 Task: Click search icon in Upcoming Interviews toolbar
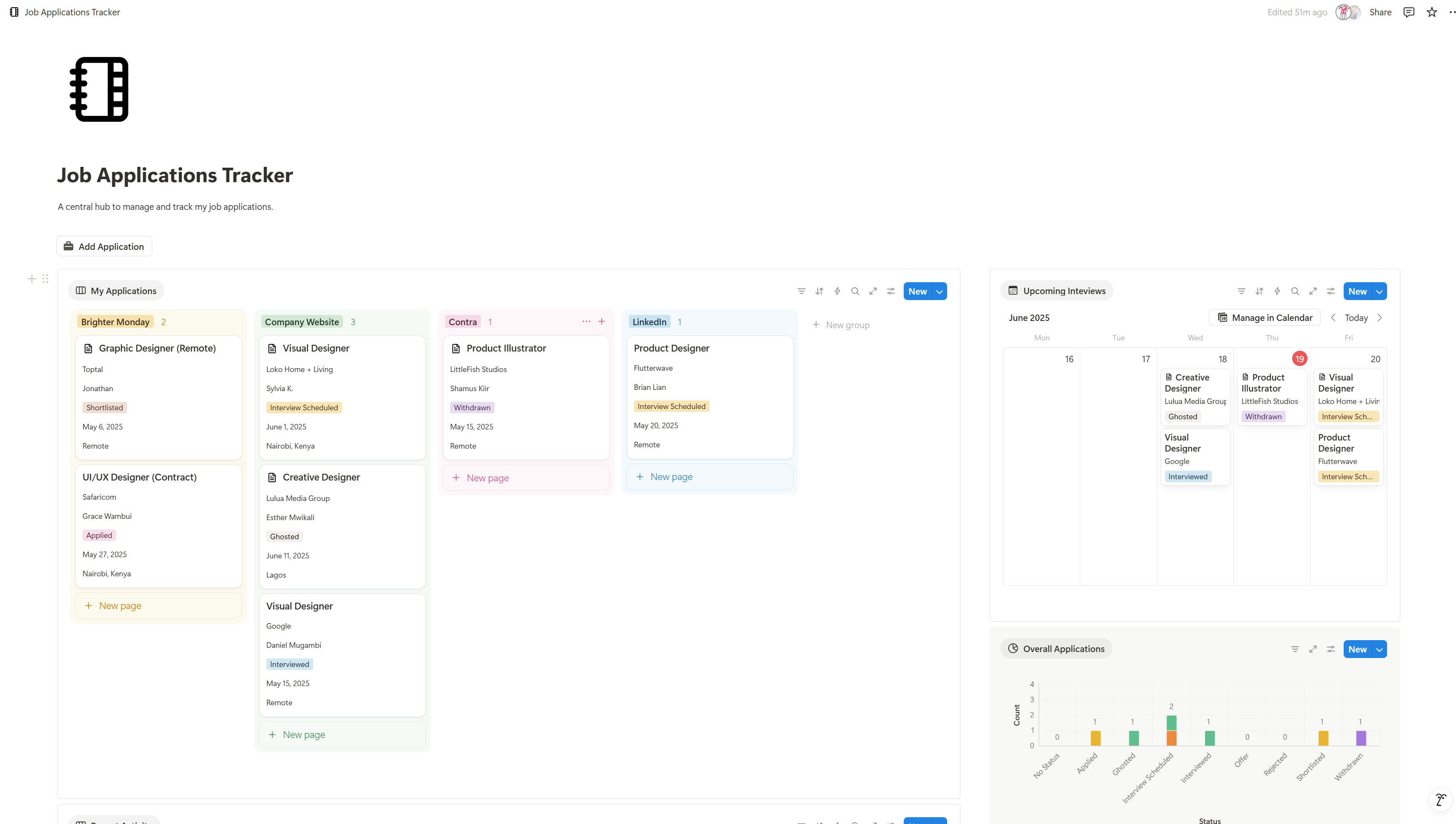coord(1294,291)
